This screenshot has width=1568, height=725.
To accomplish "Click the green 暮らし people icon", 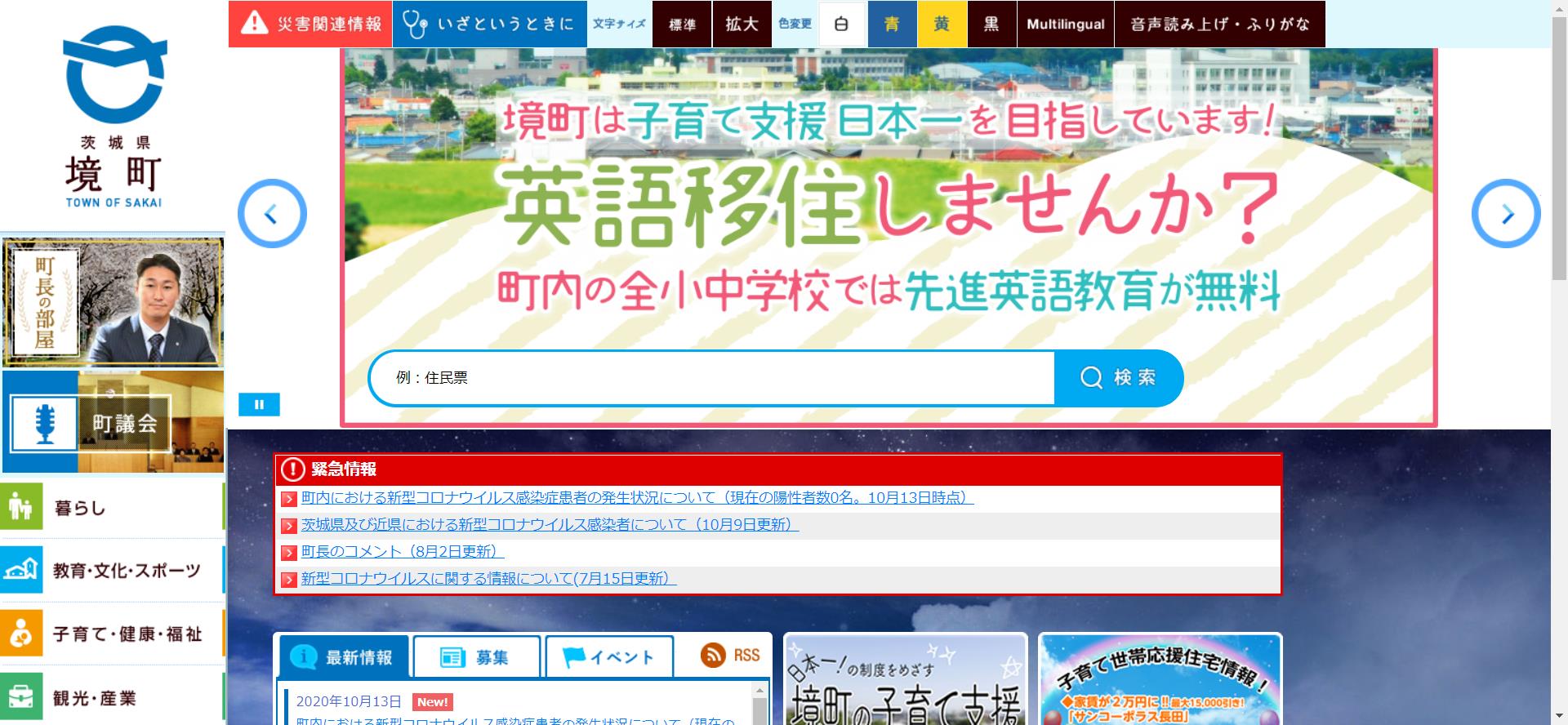I will point(21,507).
